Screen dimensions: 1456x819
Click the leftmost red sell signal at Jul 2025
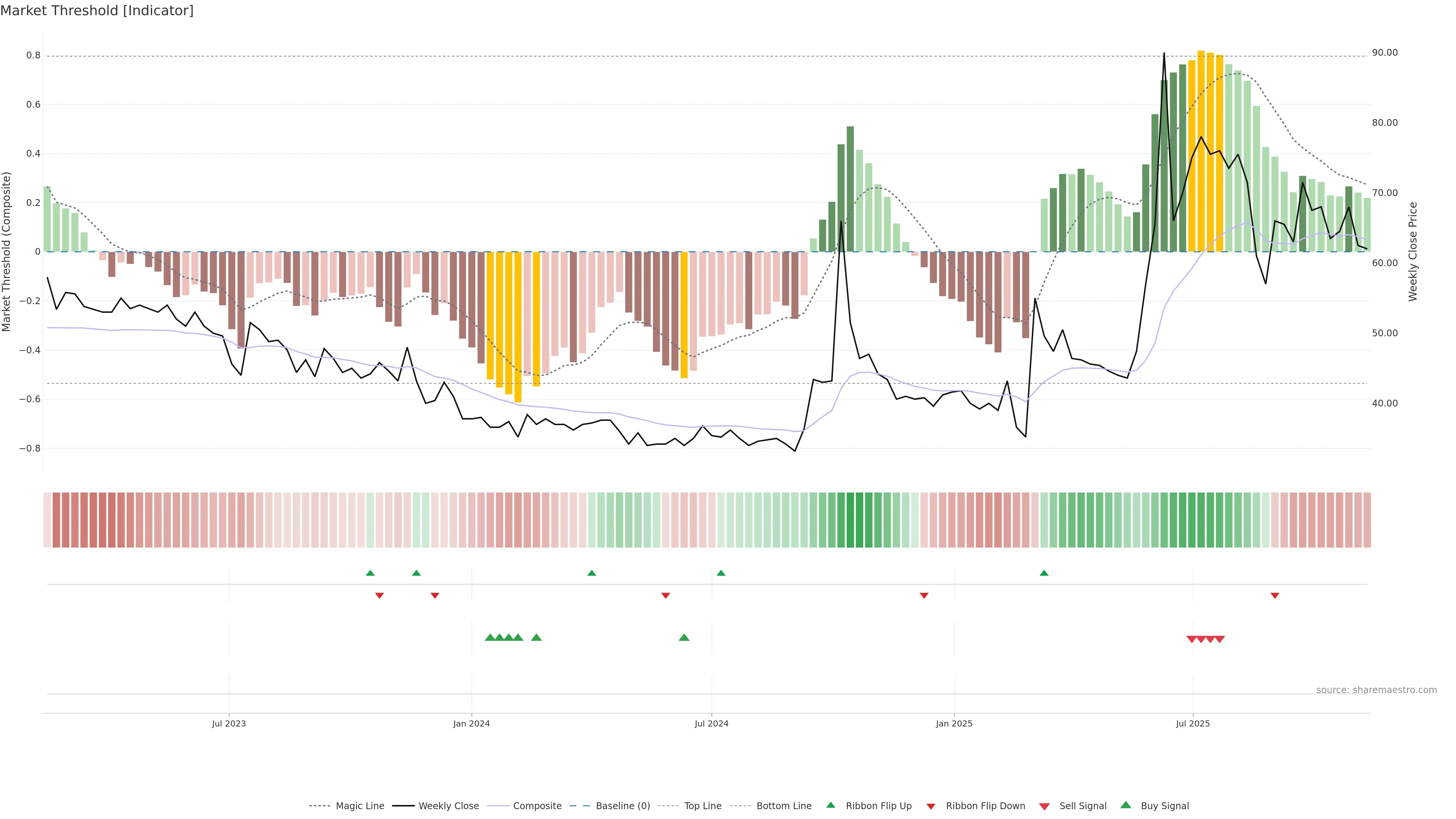click(x=1191, y=639)
